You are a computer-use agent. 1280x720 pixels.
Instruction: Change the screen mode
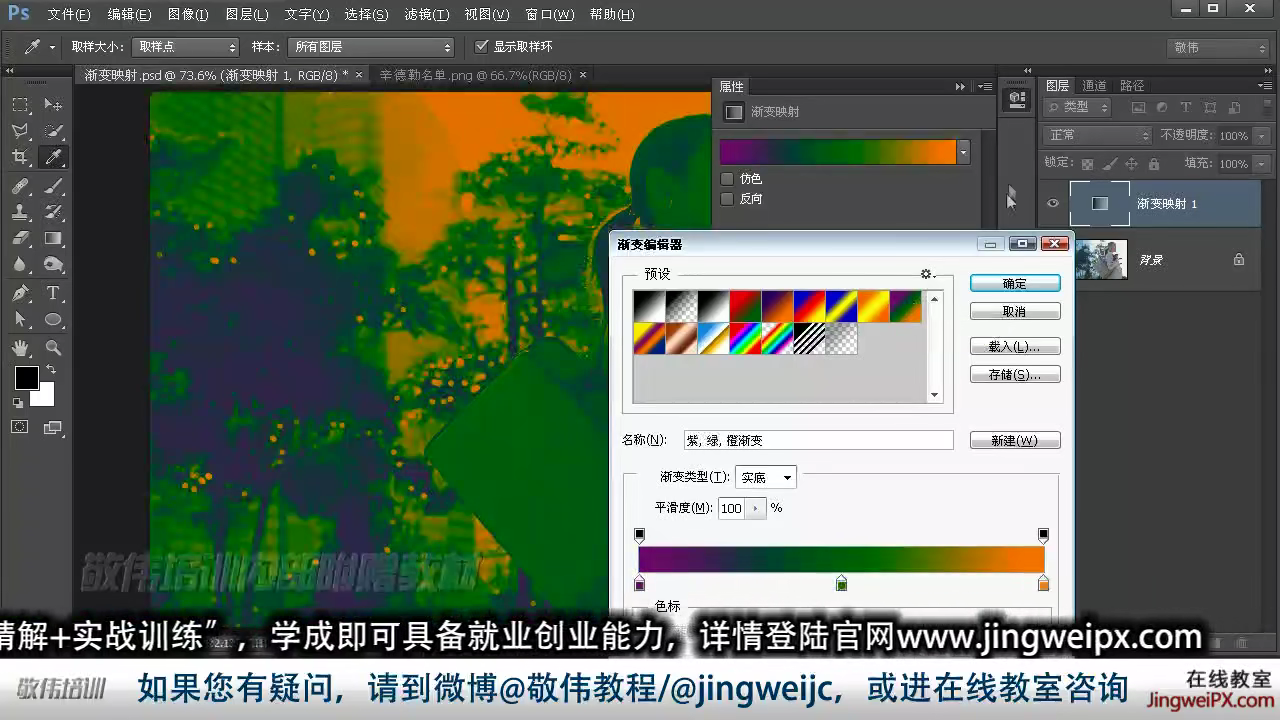tap(53, 427)
